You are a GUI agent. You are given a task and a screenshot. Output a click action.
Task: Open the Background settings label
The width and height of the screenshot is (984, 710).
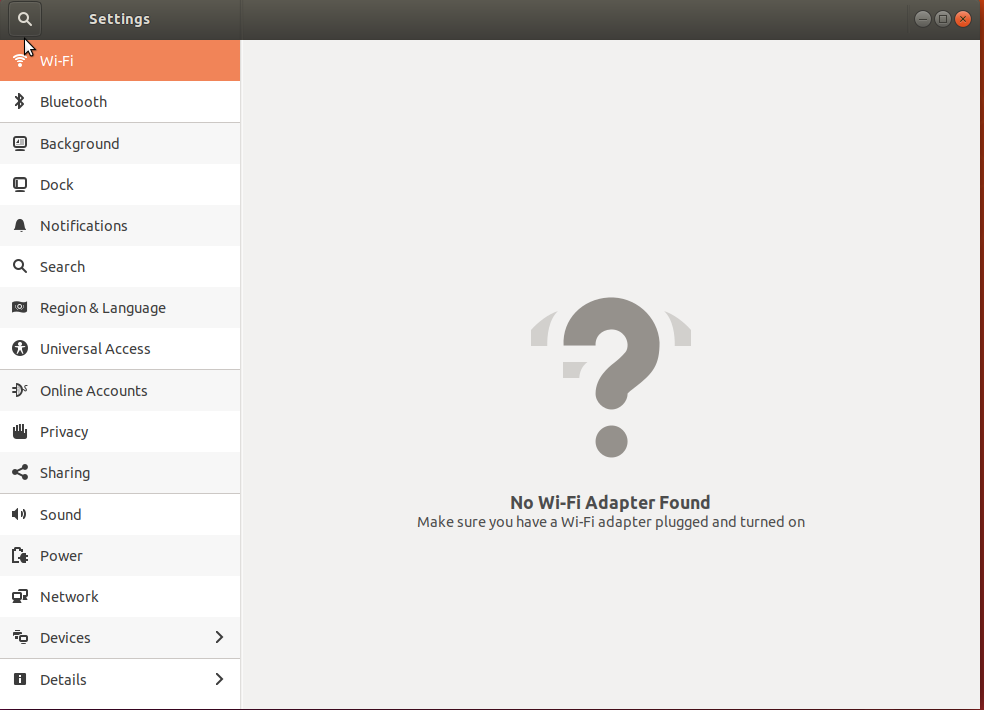coord(80,144)
